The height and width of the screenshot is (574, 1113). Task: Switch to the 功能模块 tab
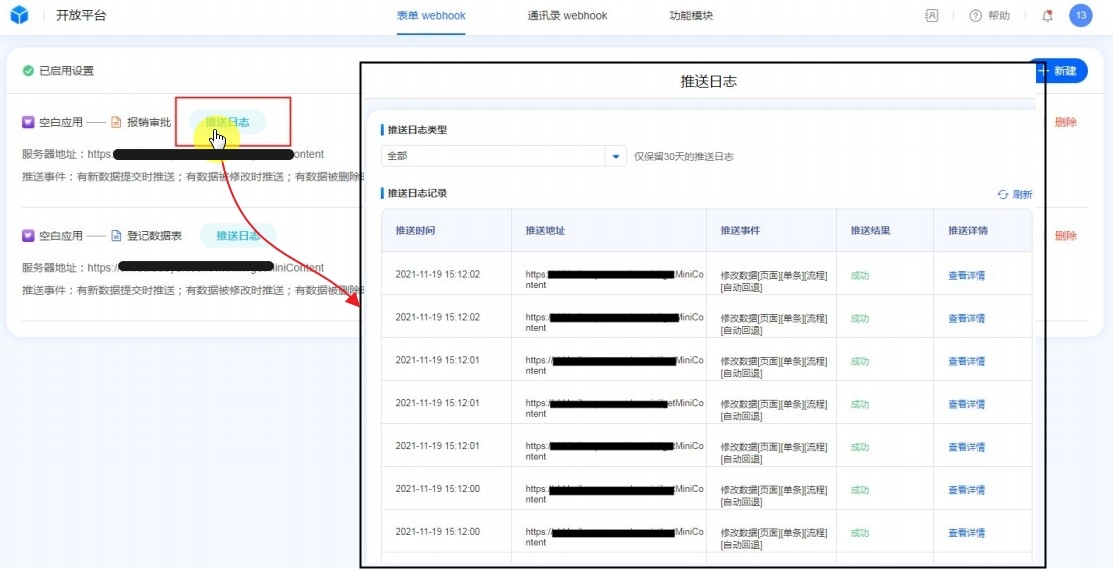pos(691,16)
